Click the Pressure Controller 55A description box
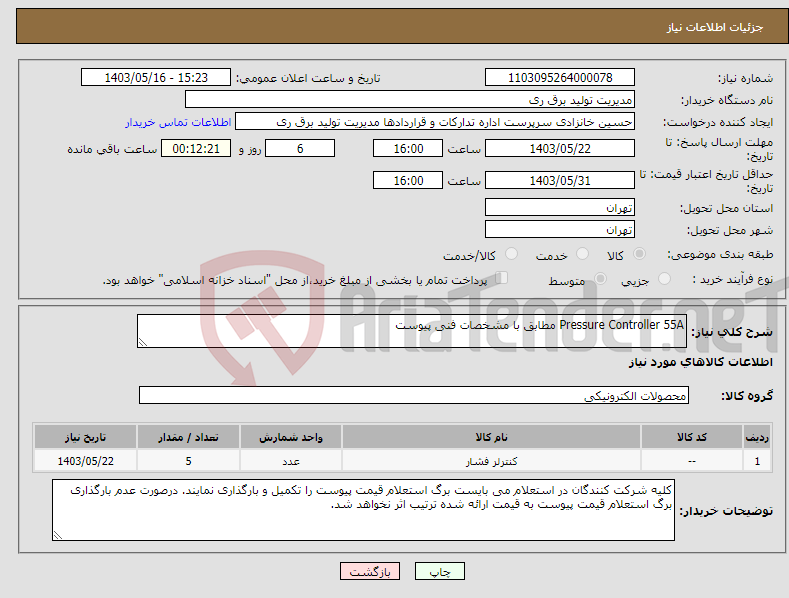This screenshot has width=789, height=598. (x=412, y=331)
